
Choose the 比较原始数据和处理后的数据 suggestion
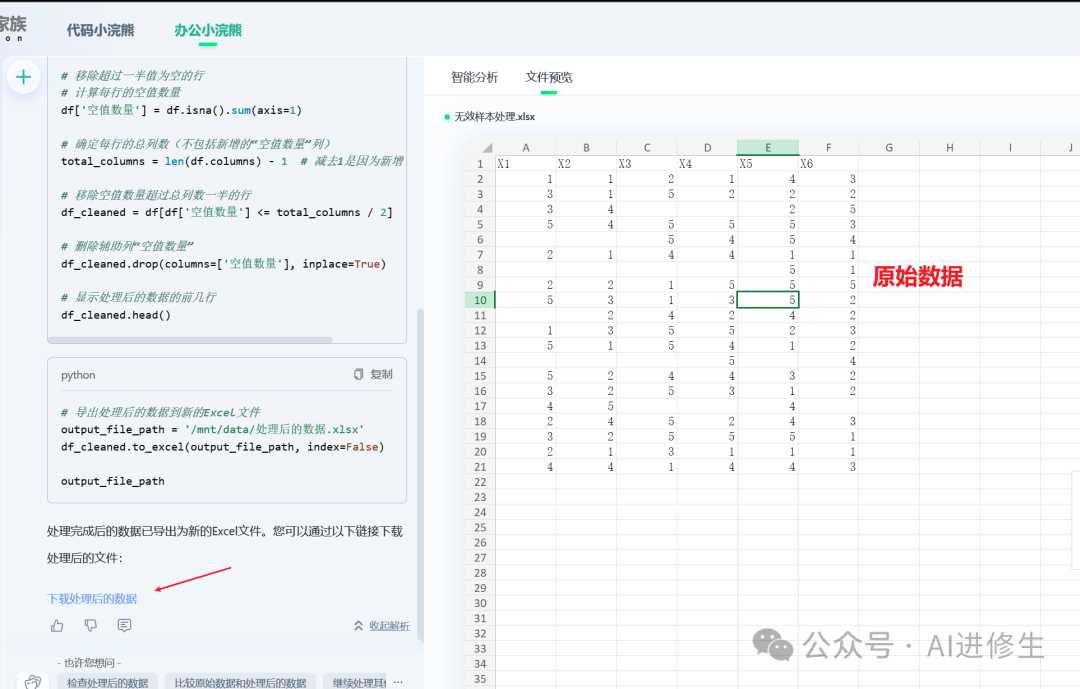pos(240,682)
